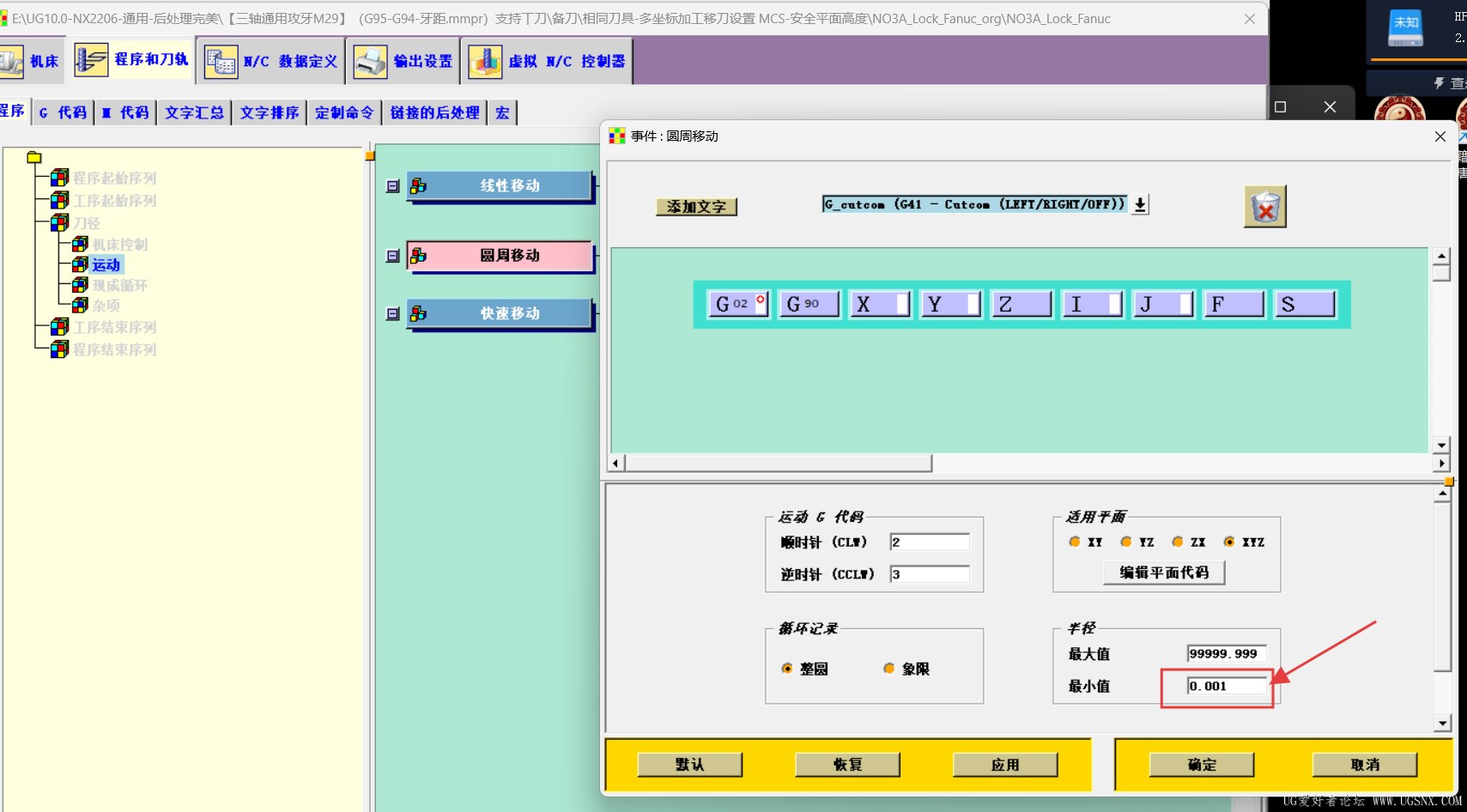
Task: Open the N/C 数据定义 toolbar icon
Action: (270, 60)
